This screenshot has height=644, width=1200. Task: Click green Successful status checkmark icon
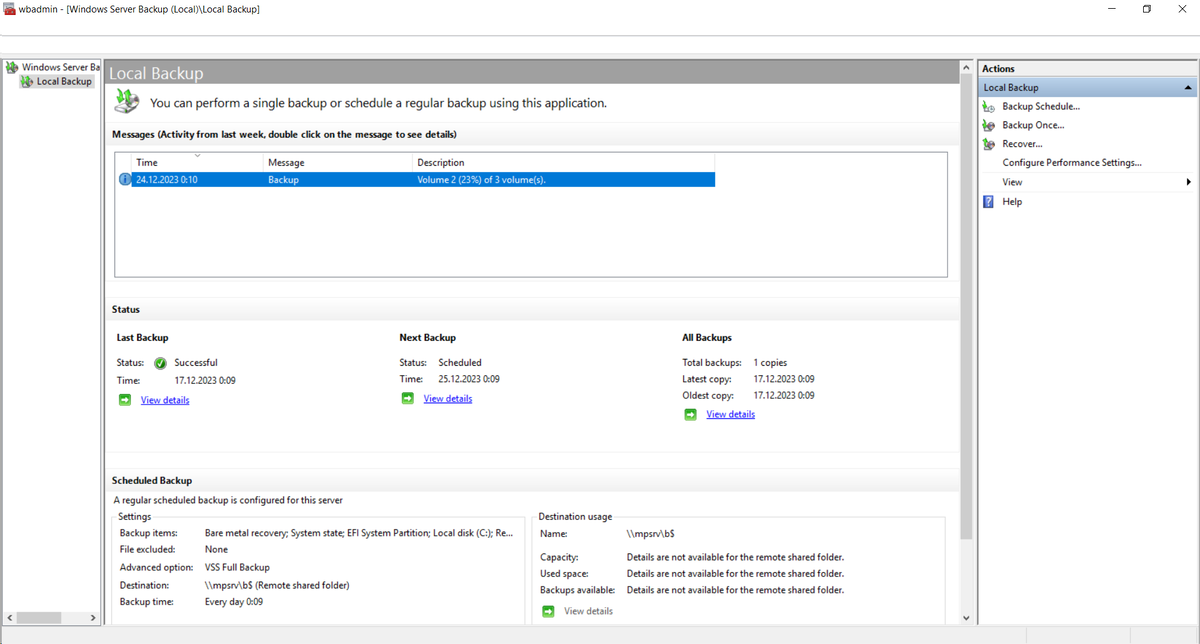pos(160,363)
